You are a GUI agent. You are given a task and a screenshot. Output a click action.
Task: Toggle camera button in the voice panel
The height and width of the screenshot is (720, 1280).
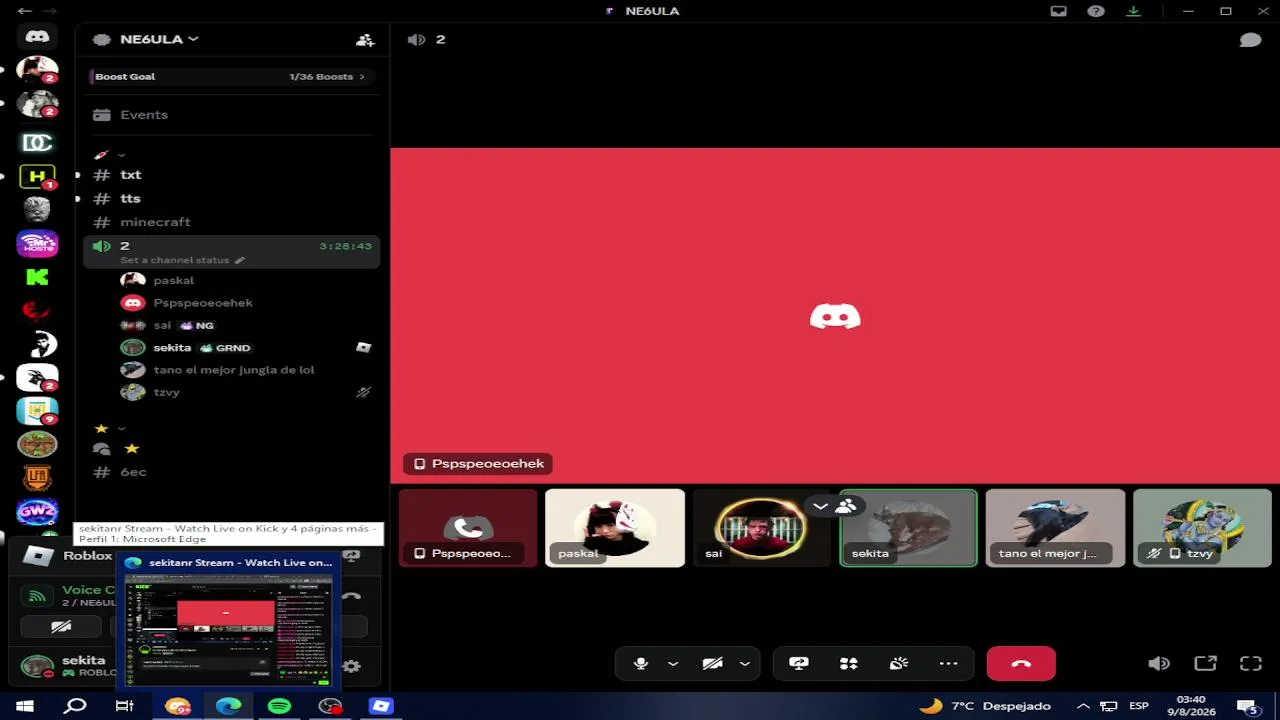coord(61,627)
